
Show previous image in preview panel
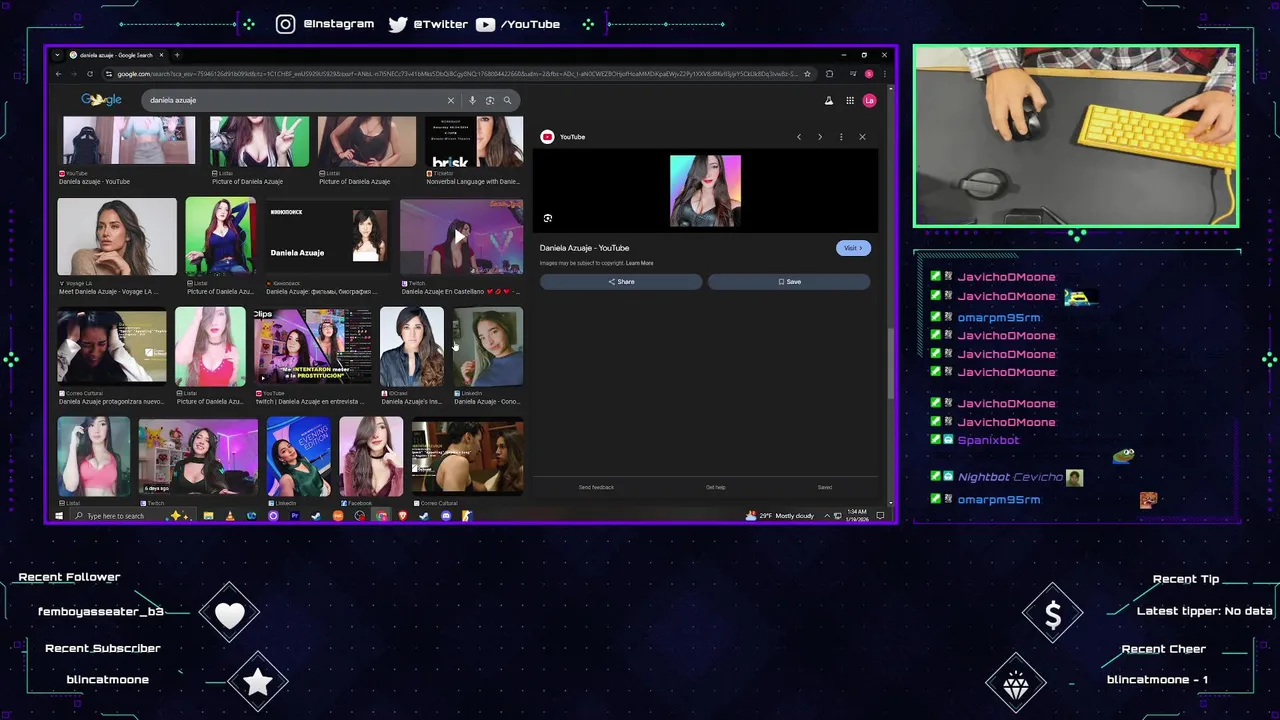click(798, 137)
